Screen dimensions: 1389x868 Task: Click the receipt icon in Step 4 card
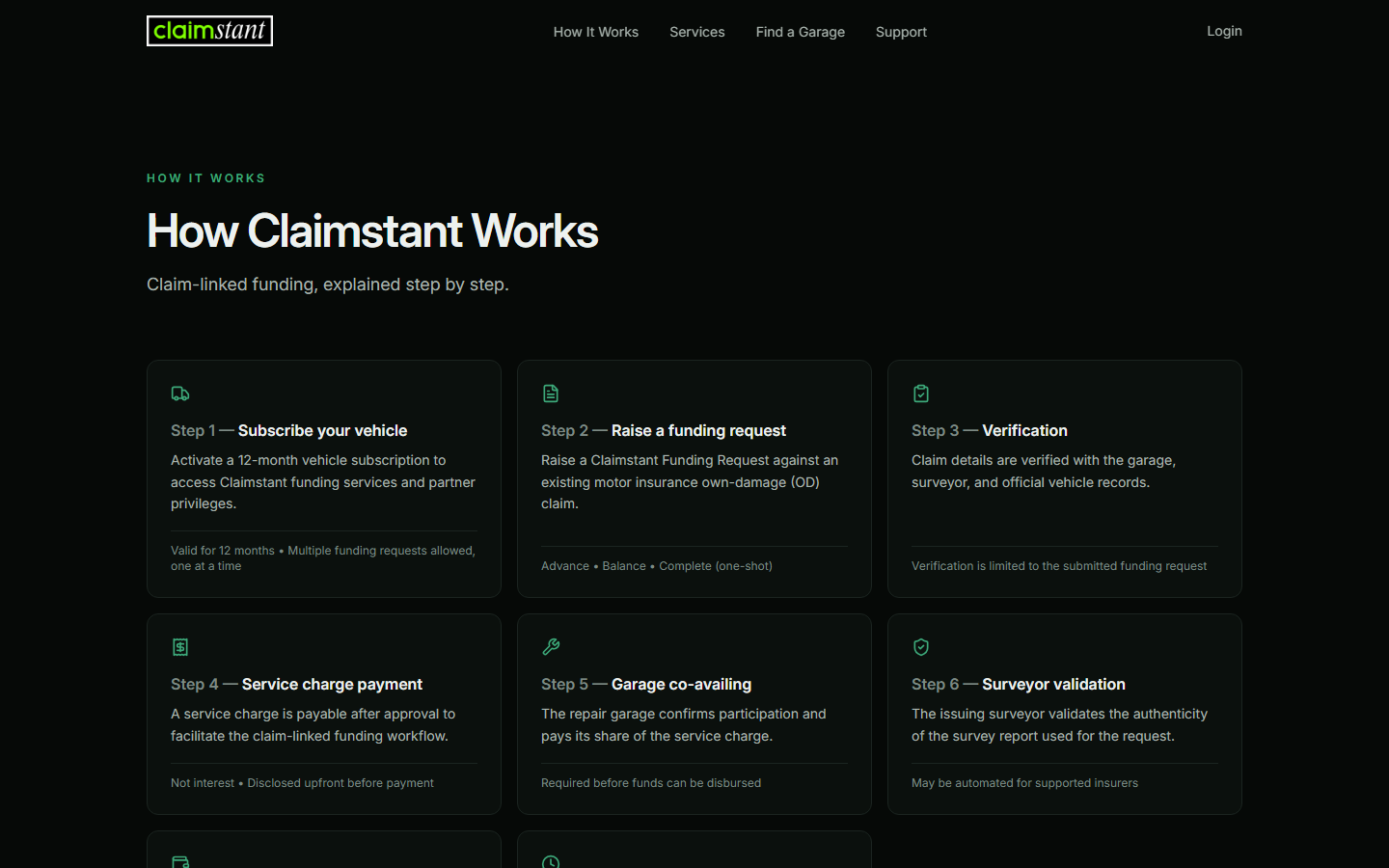pos(180,647)
